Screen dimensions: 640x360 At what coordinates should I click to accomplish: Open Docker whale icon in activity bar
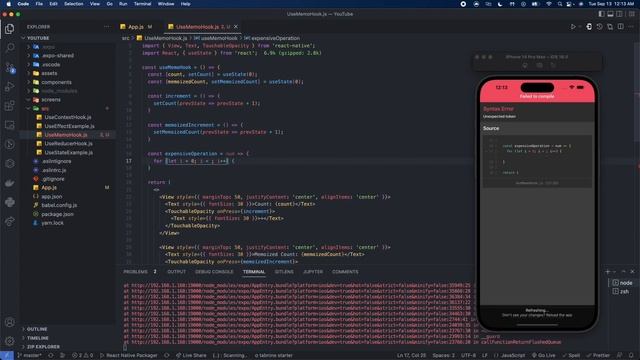tap(9, 183)
